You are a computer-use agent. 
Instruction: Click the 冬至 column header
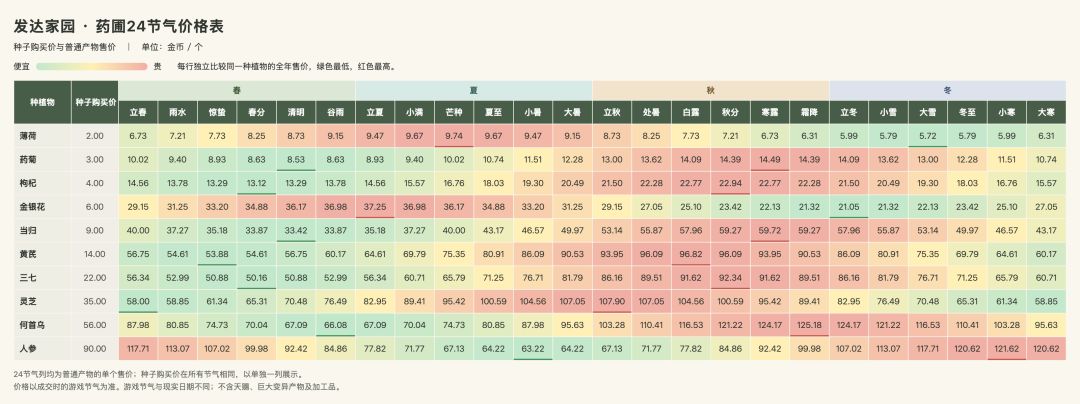coord(967,112)
